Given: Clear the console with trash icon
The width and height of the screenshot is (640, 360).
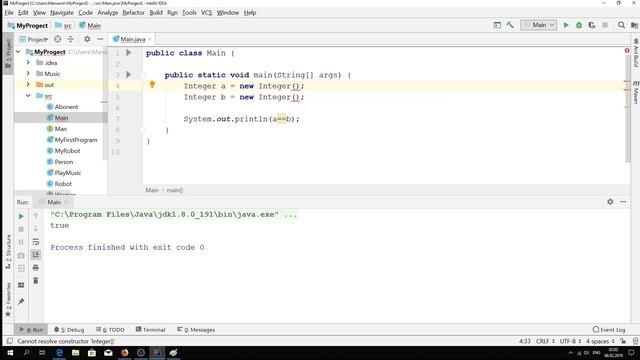Looking at the screenshot, I should [x=36, y=280].
